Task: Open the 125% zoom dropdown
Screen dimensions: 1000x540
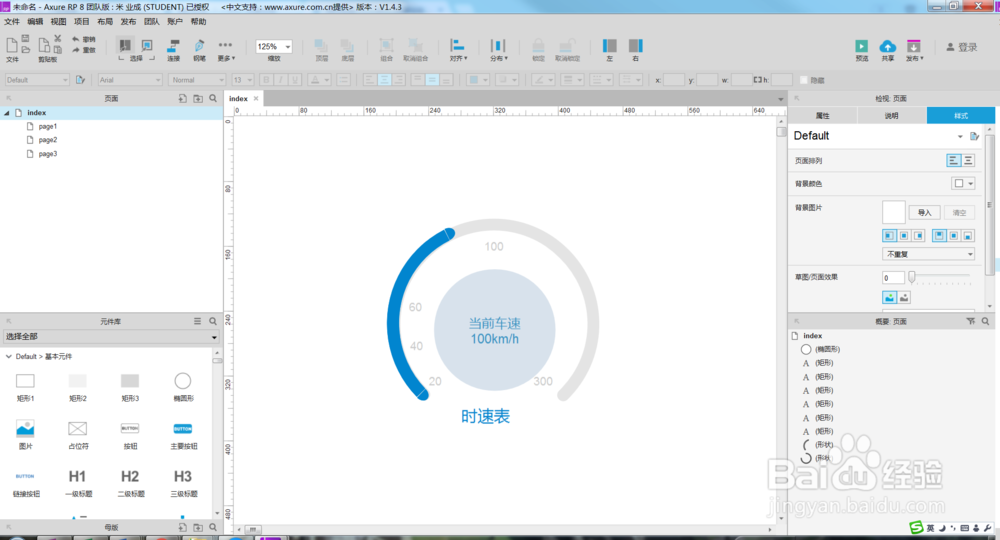Action: (x=288, y=47)
